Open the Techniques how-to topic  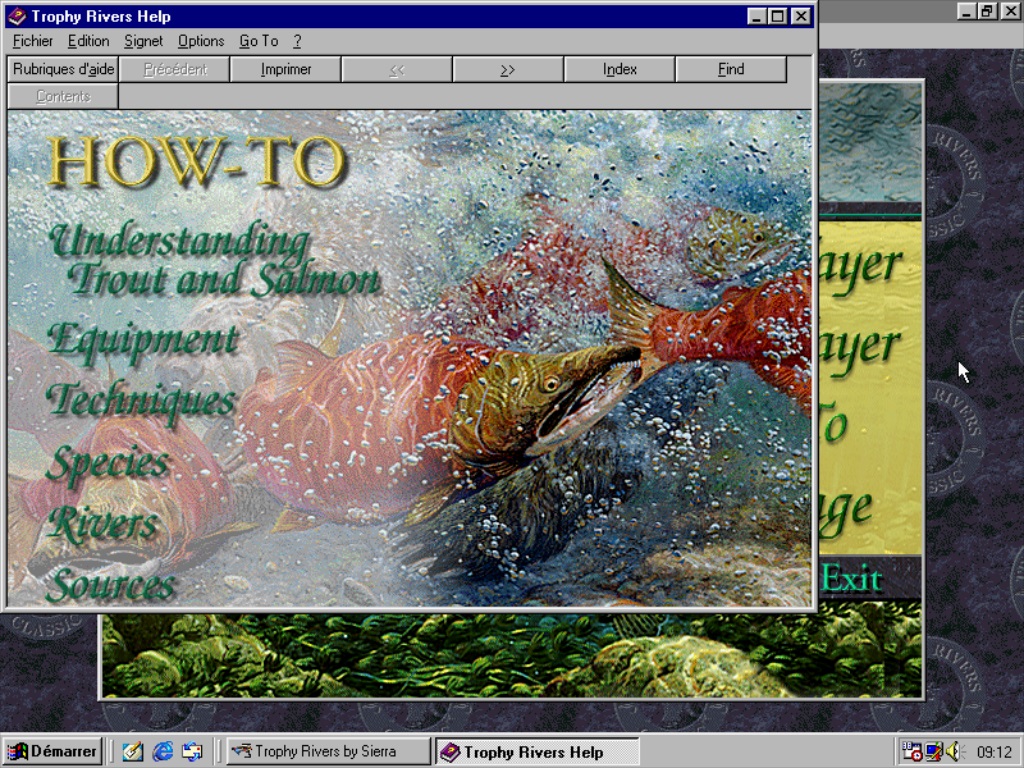[140, 401]
